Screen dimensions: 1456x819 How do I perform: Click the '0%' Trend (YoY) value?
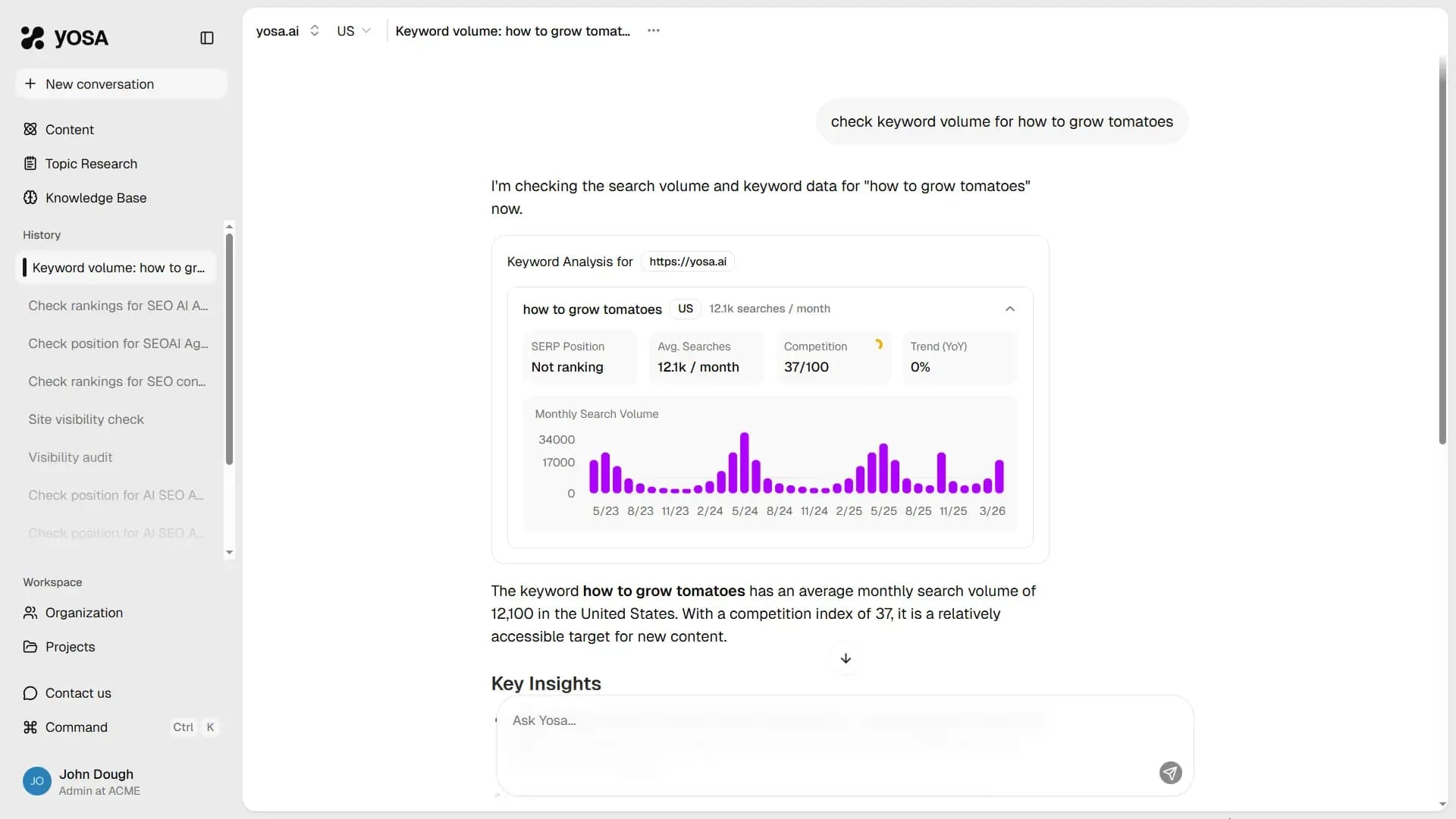coord(920,366)
